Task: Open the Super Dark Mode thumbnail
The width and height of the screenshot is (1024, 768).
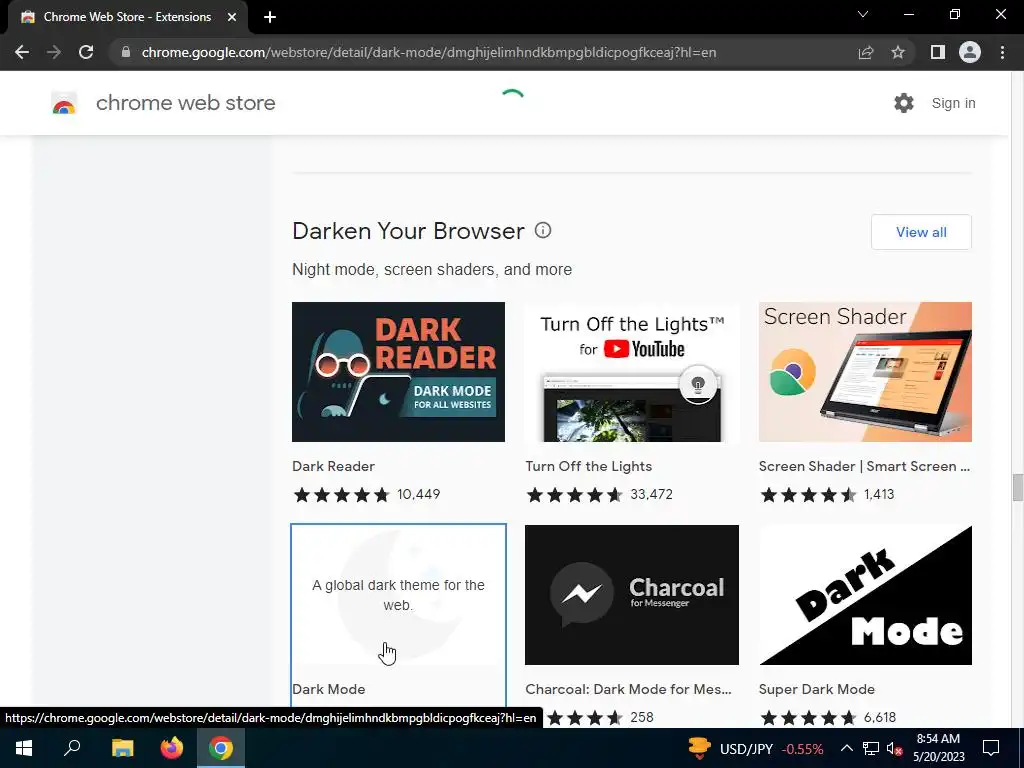Action: point(865,595)
